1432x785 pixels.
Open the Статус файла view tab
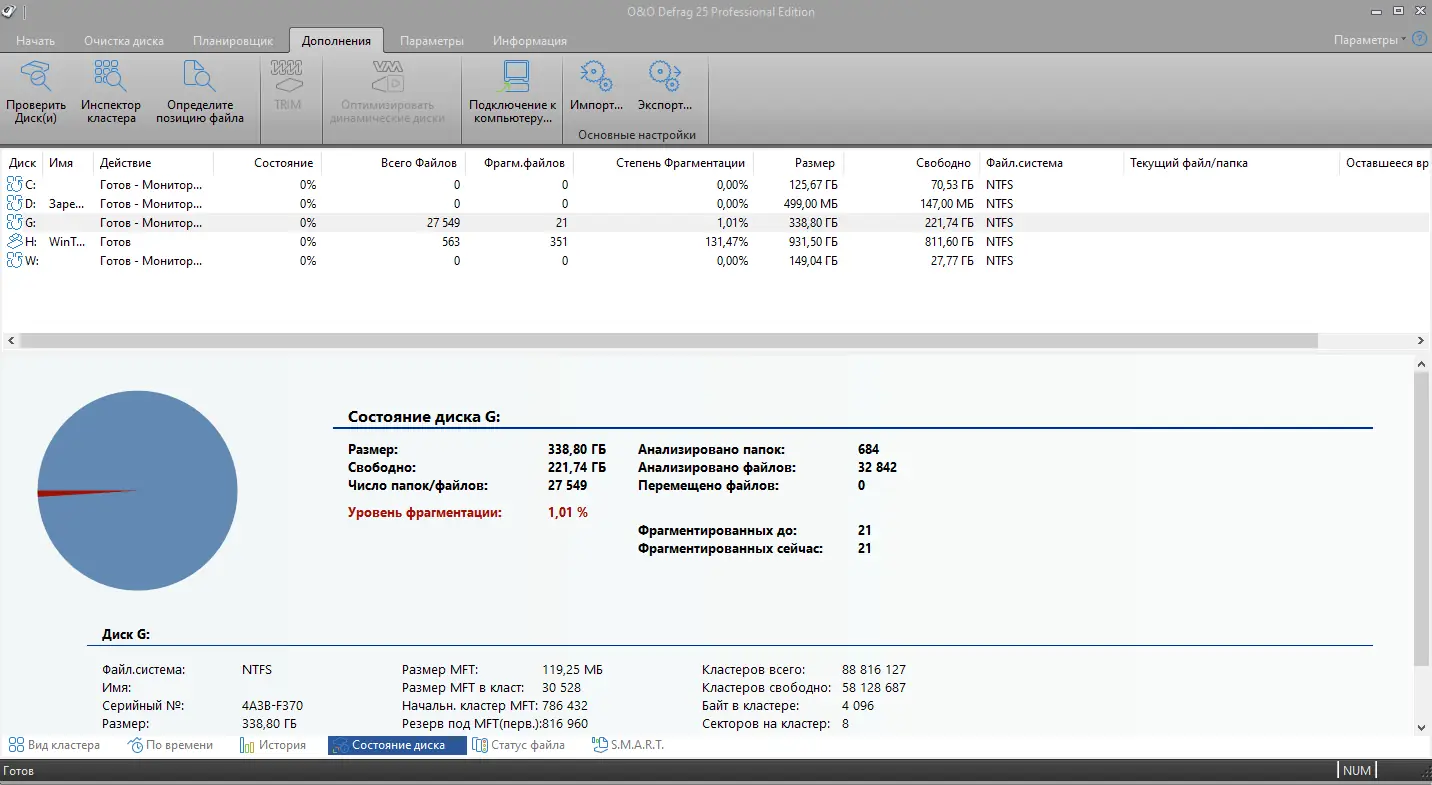click(x=519, y=745)
